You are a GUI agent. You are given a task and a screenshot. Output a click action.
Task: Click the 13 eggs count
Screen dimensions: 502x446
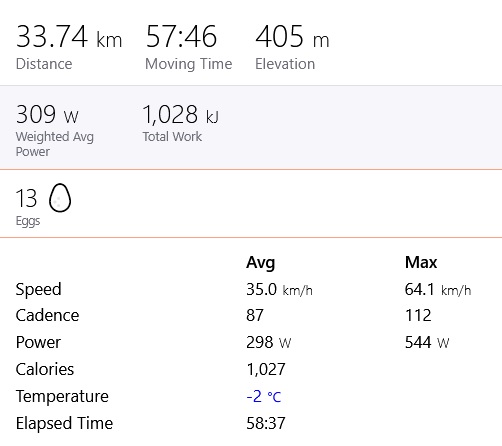click(26, 198)
